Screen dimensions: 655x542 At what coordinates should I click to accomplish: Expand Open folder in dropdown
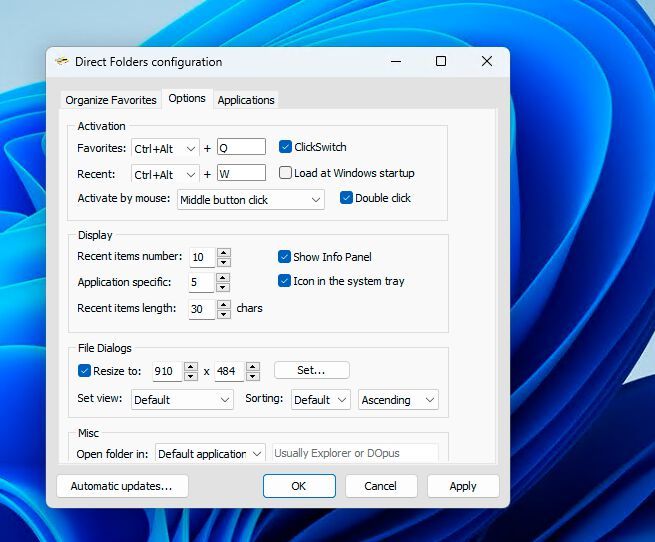tap(210, 453)
